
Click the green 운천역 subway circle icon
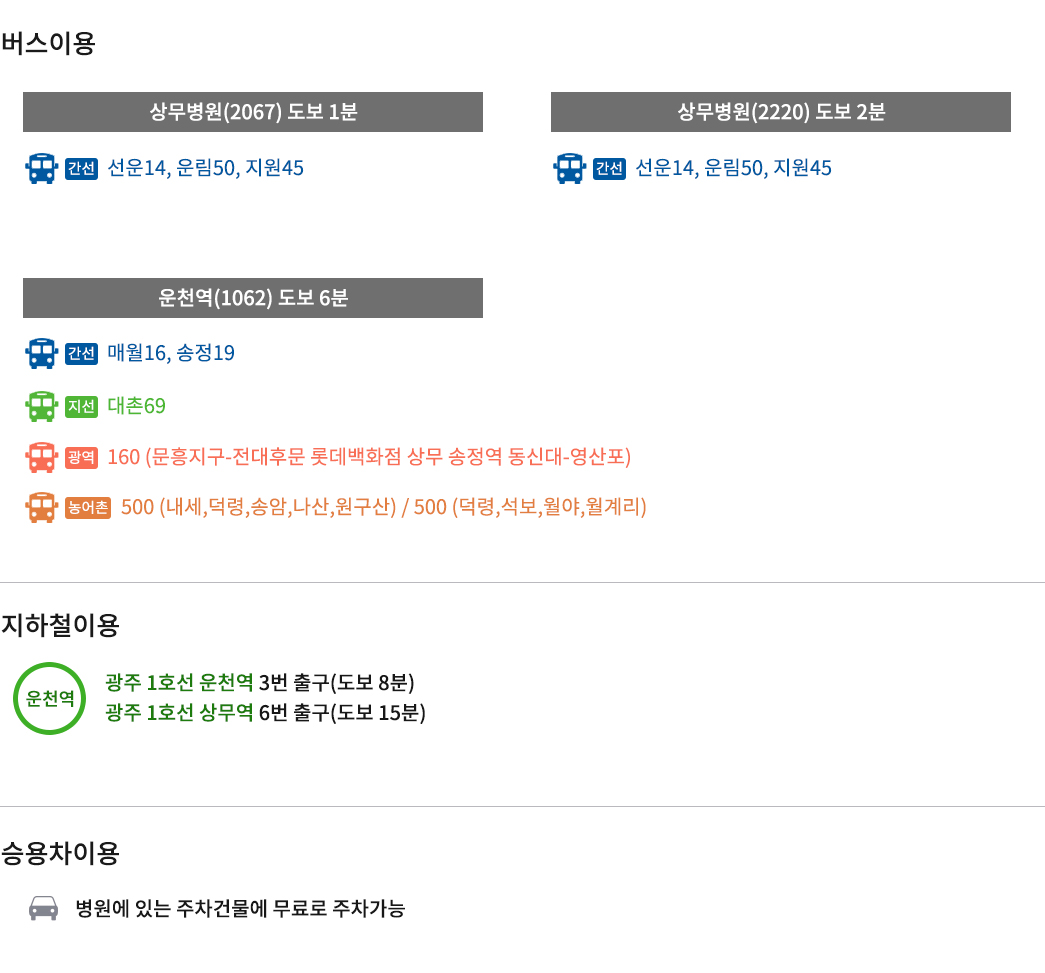point(49,698)
